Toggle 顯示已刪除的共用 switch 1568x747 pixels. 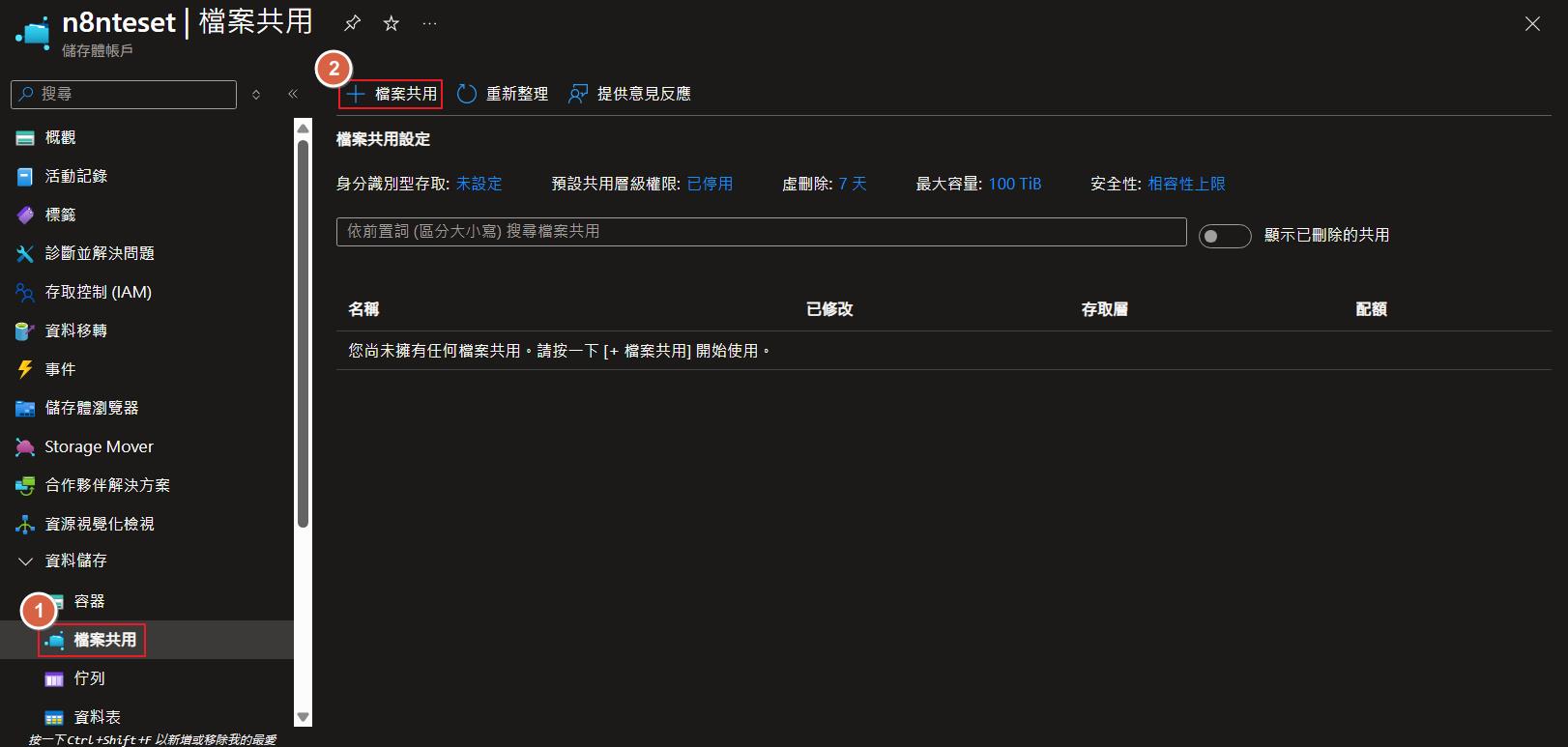(x=1225, y=236)
